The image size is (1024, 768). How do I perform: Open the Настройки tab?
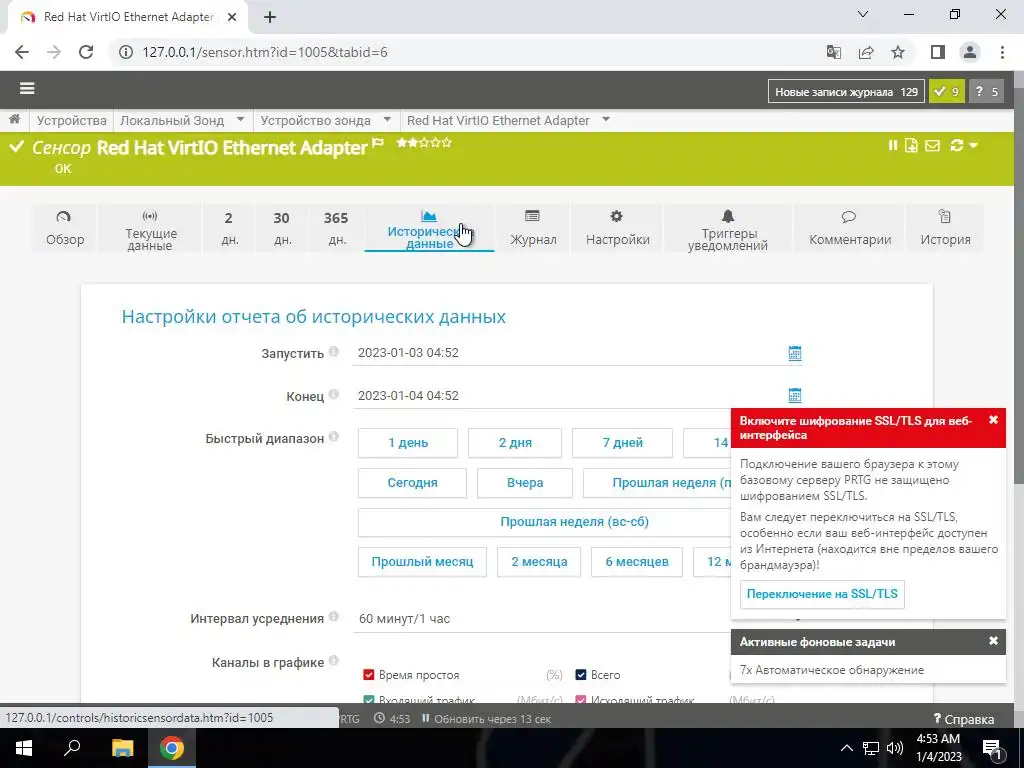617,228
